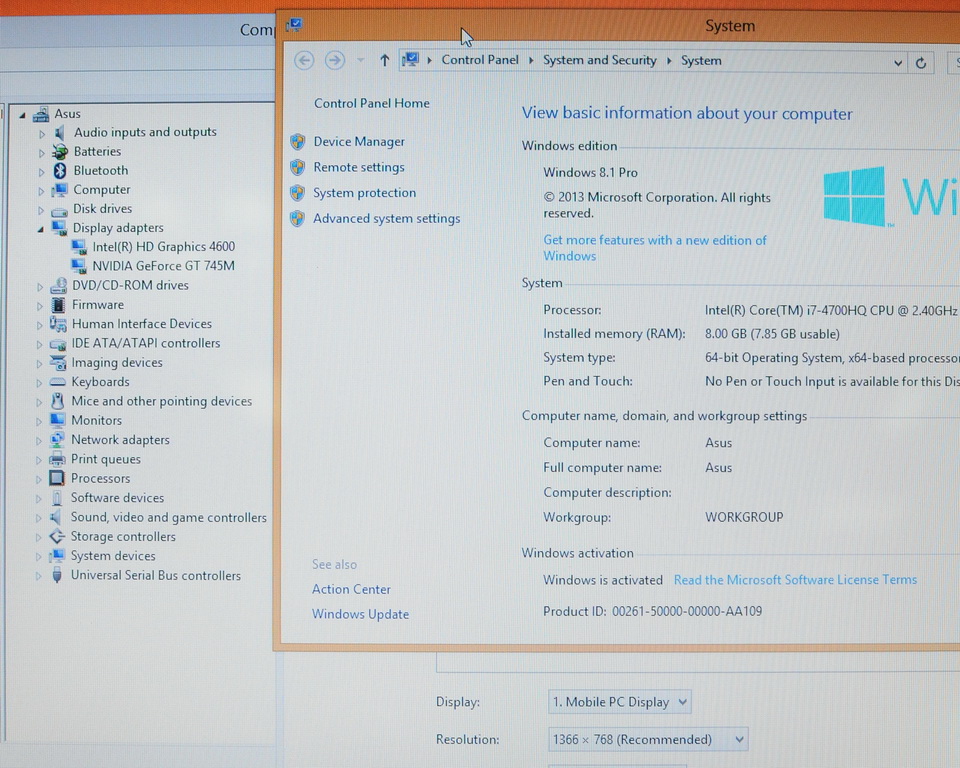
Task: Open Control Panel Home
Action: pyautogui.click(x=372, y=104)
